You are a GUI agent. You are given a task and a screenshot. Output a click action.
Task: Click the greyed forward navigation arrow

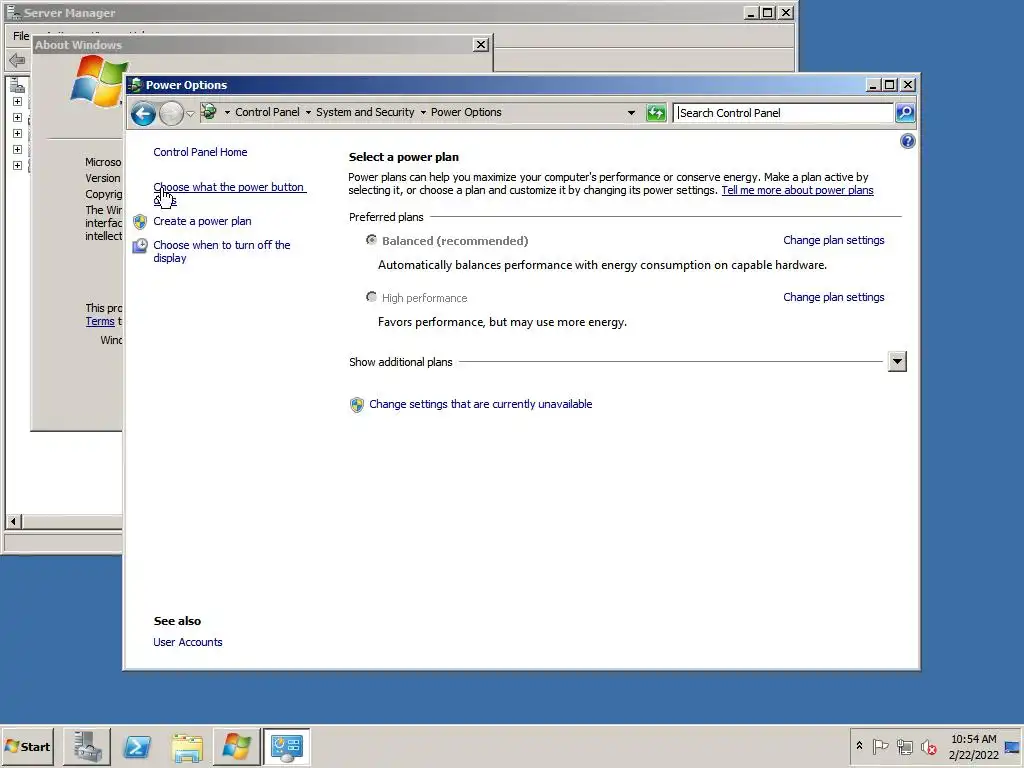pyautogui.click(x=171, y=114)
